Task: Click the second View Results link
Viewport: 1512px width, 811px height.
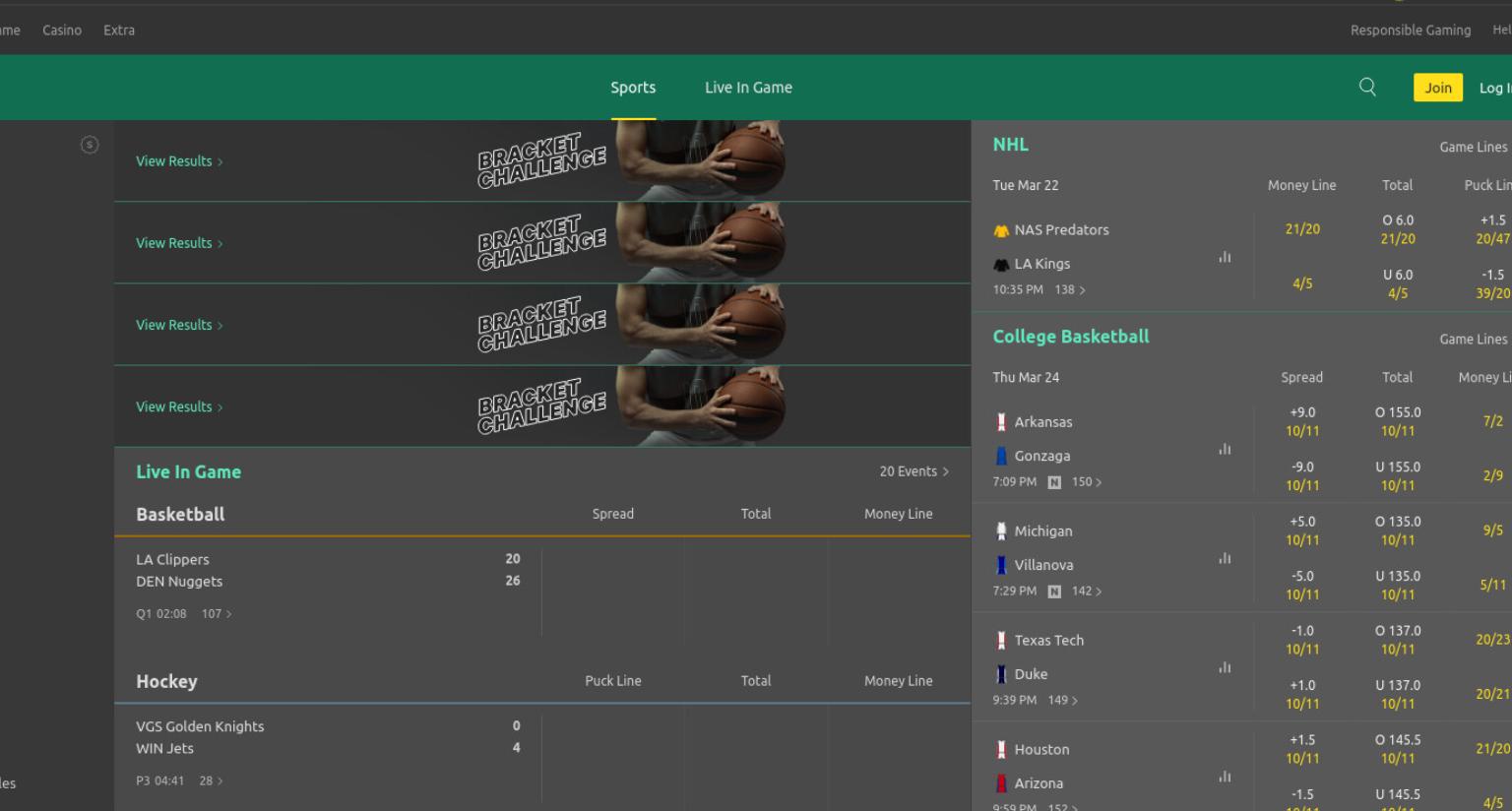Action: tap(179, 243)
